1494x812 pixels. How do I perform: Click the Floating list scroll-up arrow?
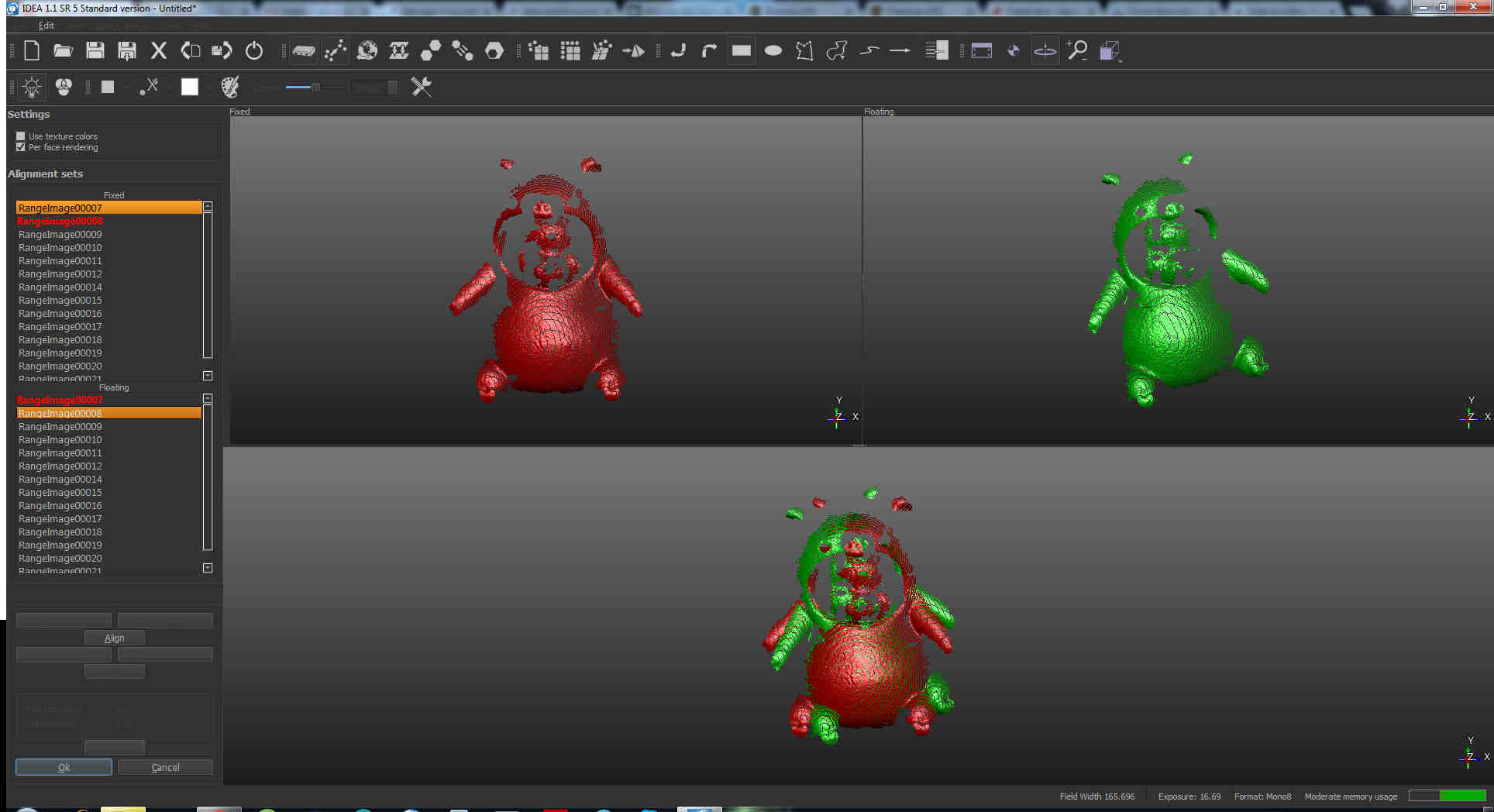pyautogui.click(x=208, y=398)
